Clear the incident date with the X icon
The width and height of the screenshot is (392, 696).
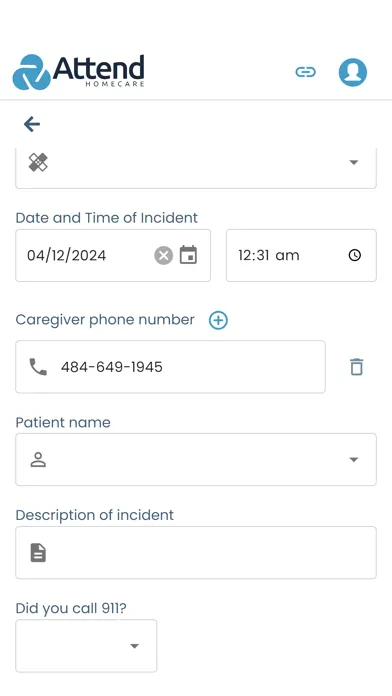(163, 256)
